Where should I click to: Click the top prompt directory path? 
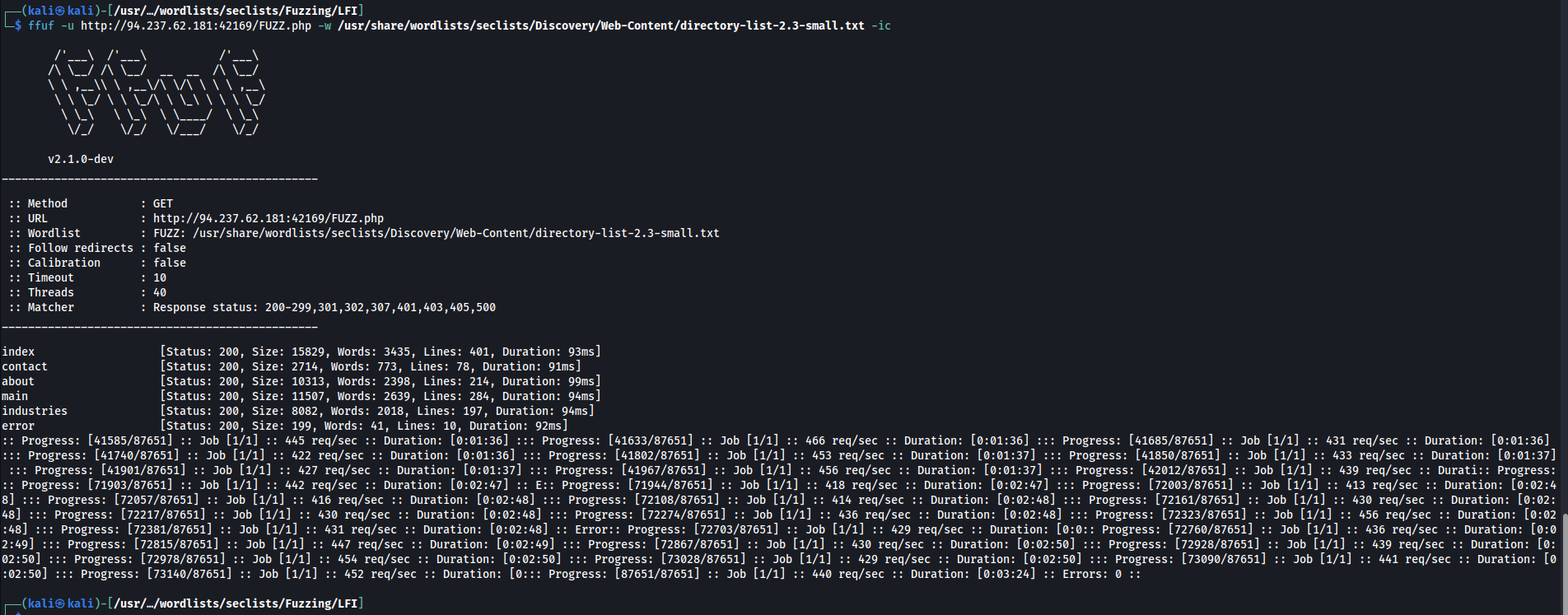236,10
